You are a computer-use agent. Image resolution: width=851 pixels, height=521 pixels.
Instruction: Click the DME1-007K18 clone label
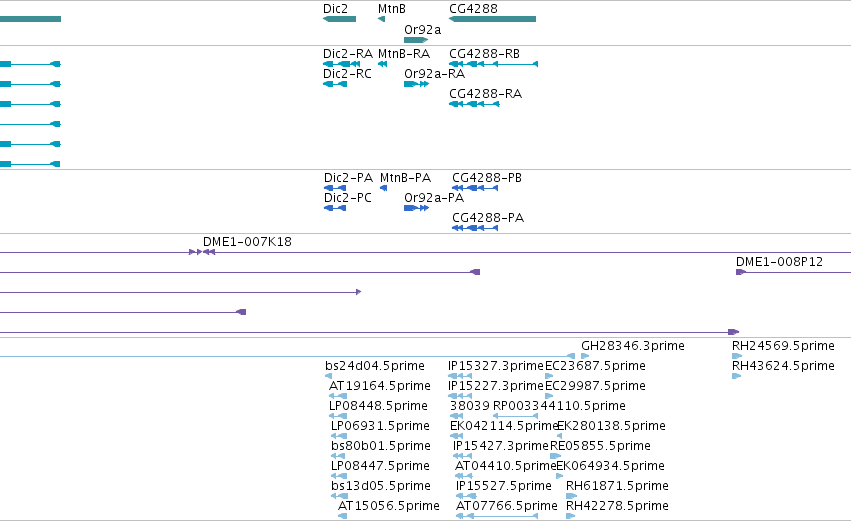point(247,242)
